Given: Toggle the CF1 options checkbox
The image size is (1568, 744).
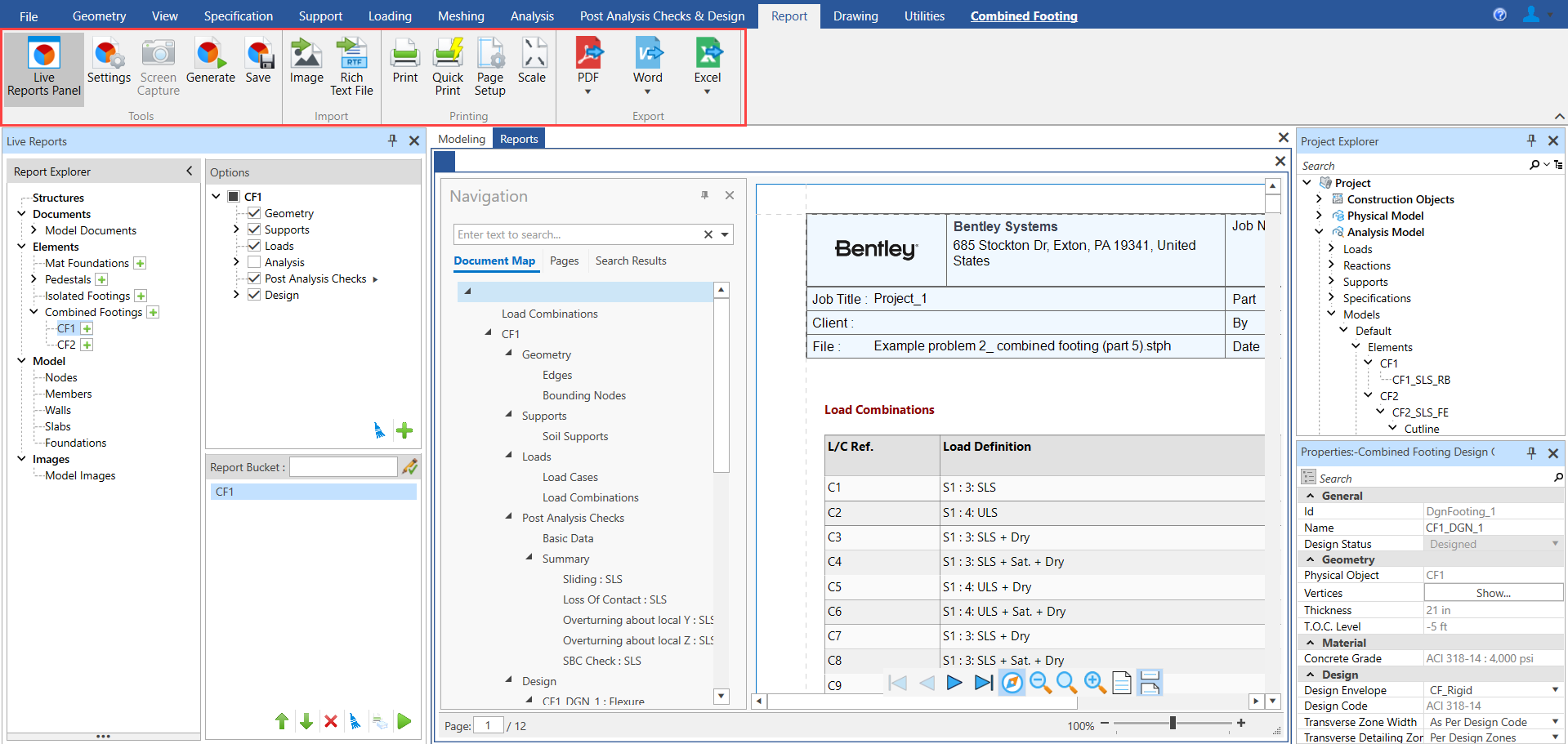Looking at the screenshot, I should [x=234, y=197].
